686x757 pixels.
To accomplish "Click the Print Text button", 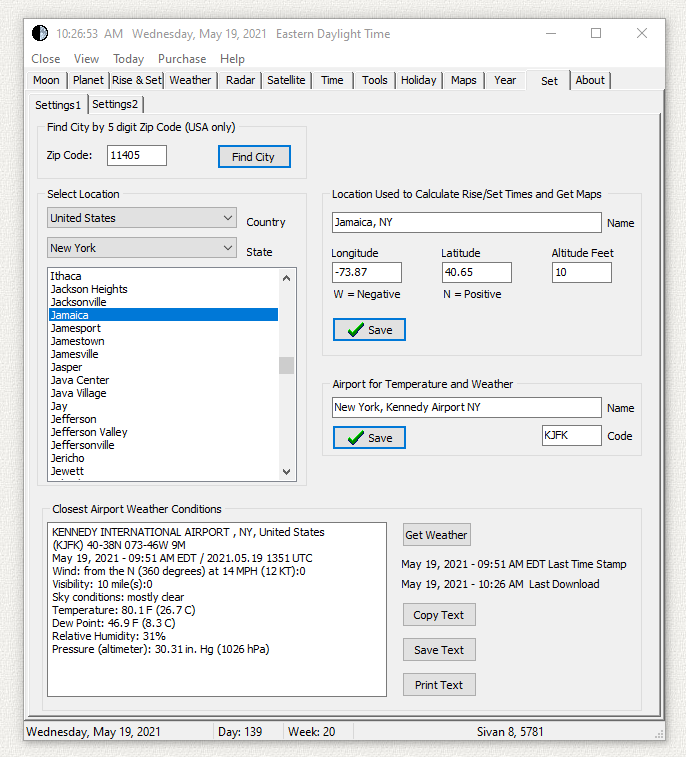I will [439, 685].
